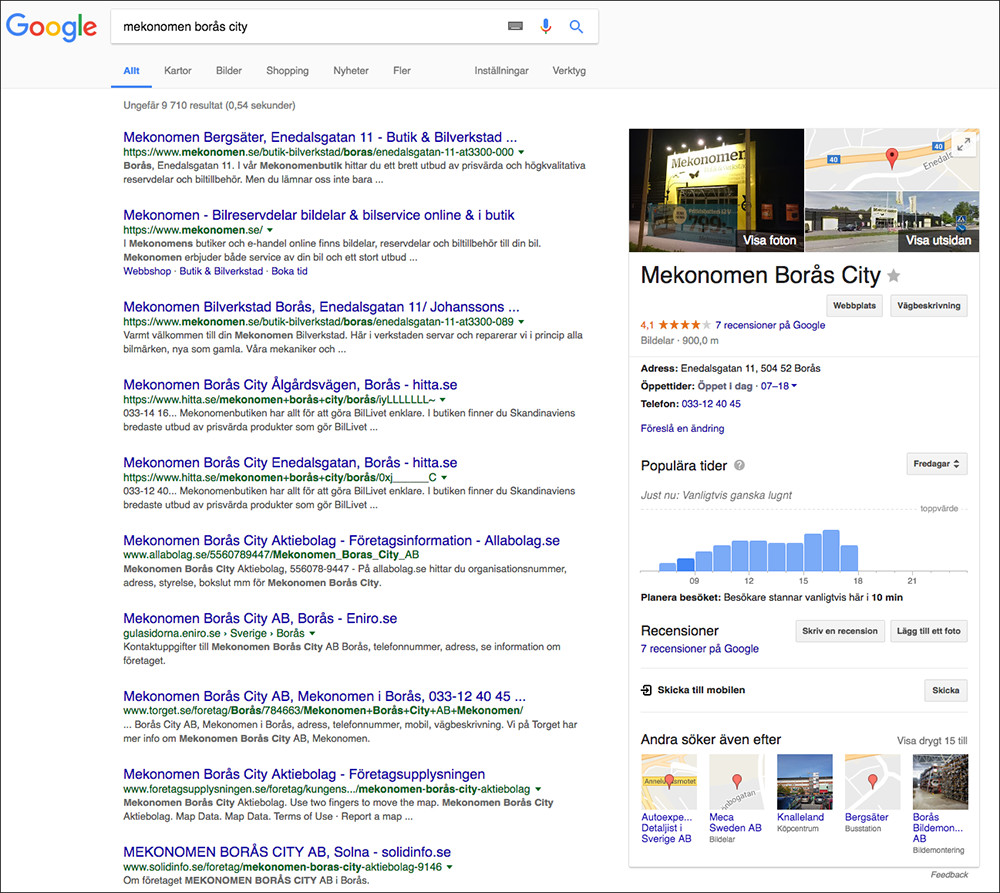
Task: Expand the map with fullscreen arrows icon
Action: 964,144
